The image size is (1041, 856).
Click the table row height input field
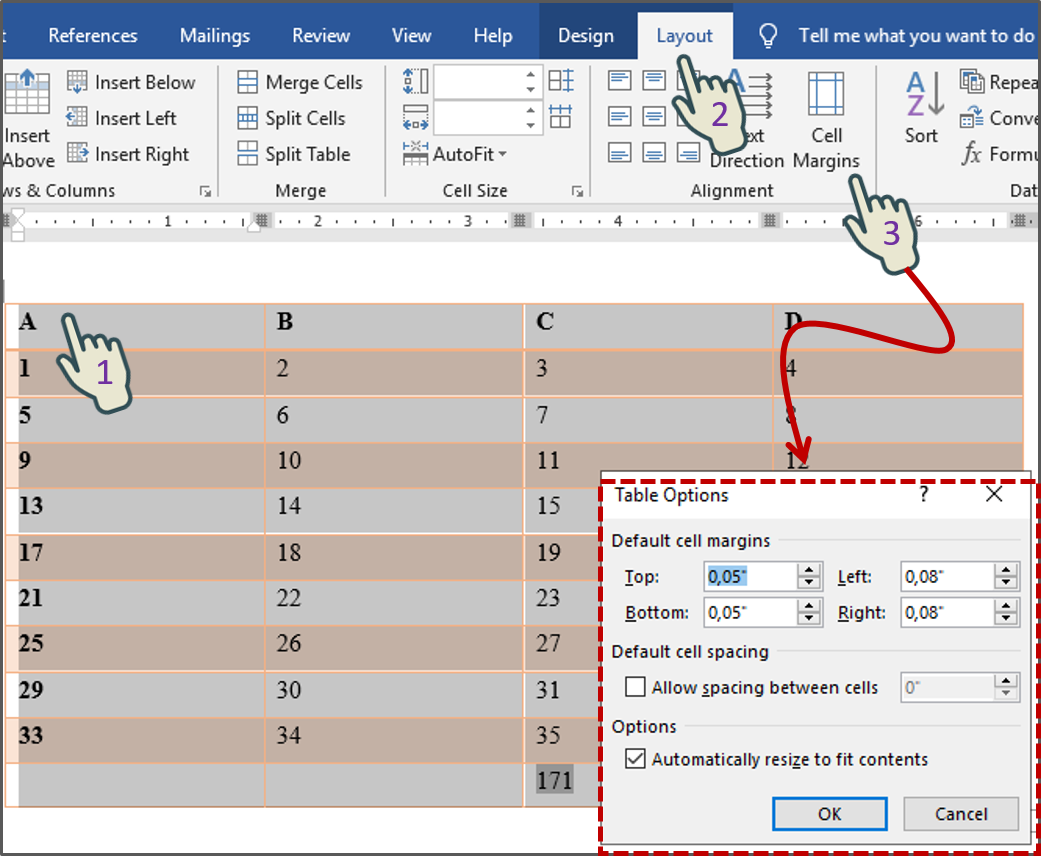point(487,81)
